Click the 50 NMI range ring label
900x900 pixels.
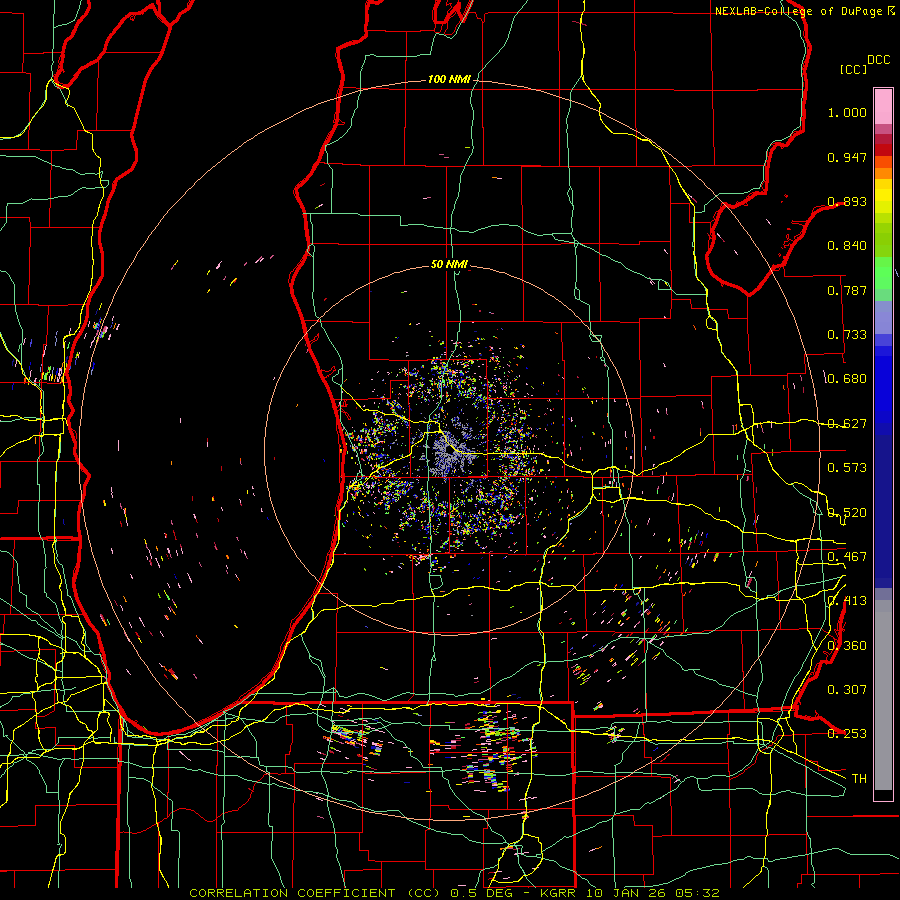449,264
